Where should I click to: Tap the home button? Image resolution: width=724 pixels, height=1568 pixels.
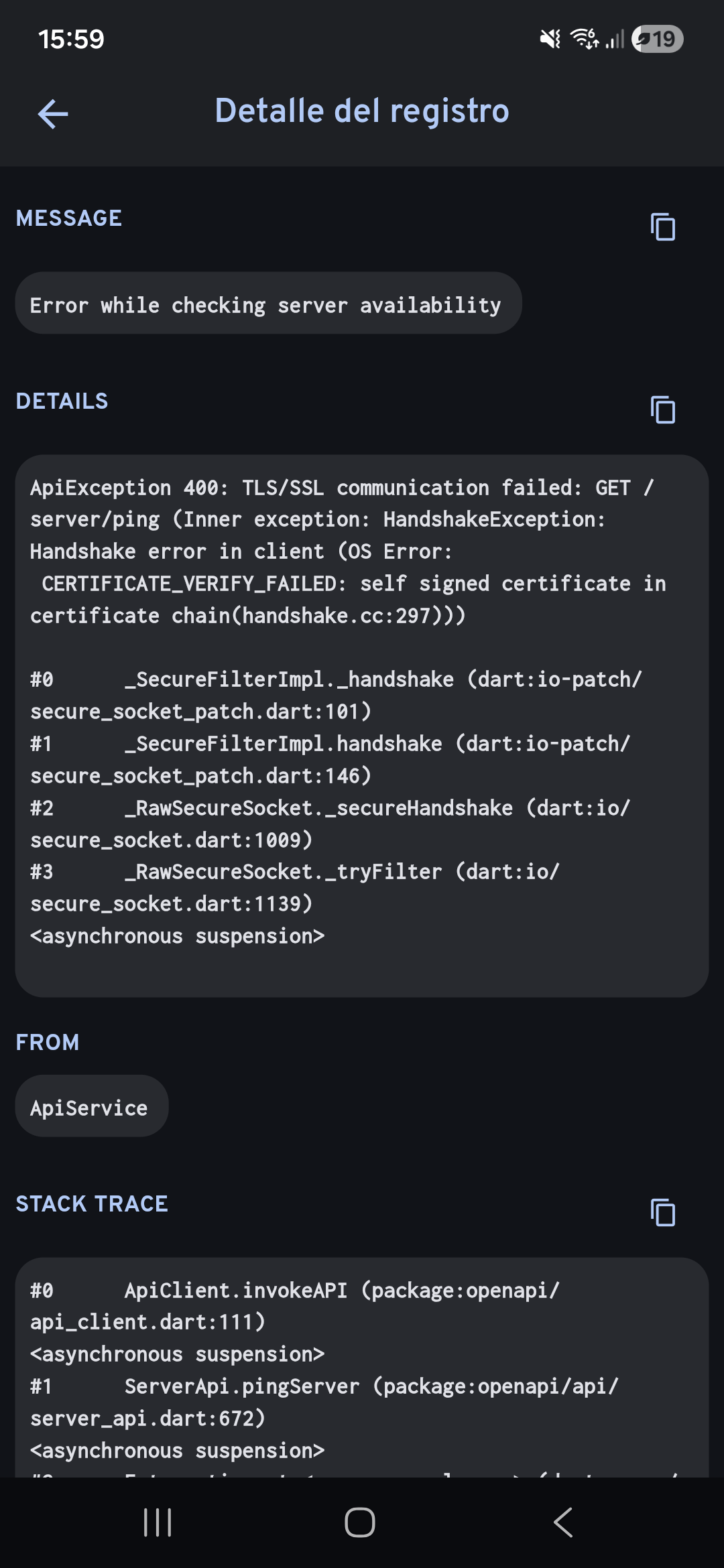click(x=361, y=1522)
